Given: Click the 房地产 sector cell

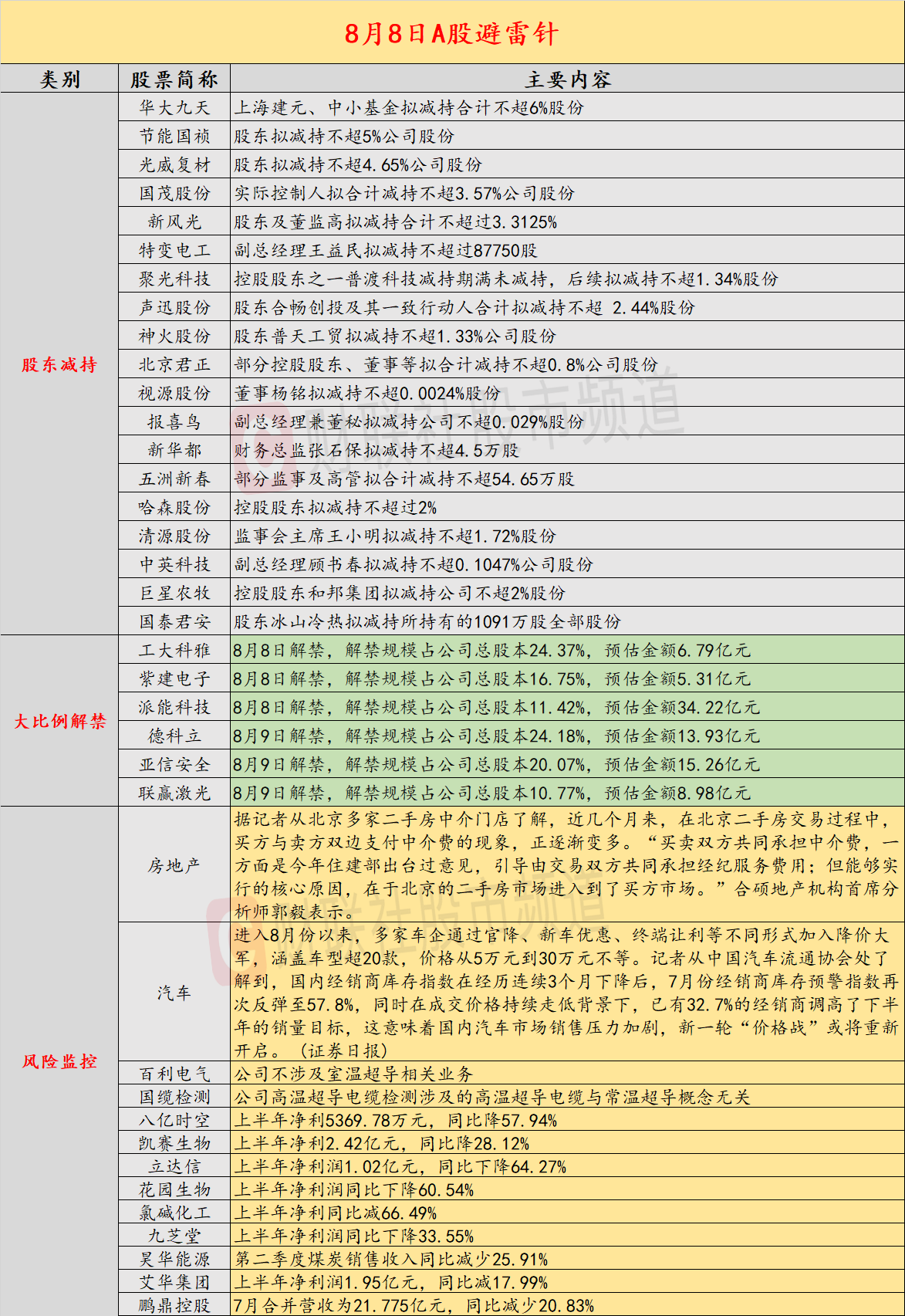Looking at the screenshot, I should click(174, 865).
